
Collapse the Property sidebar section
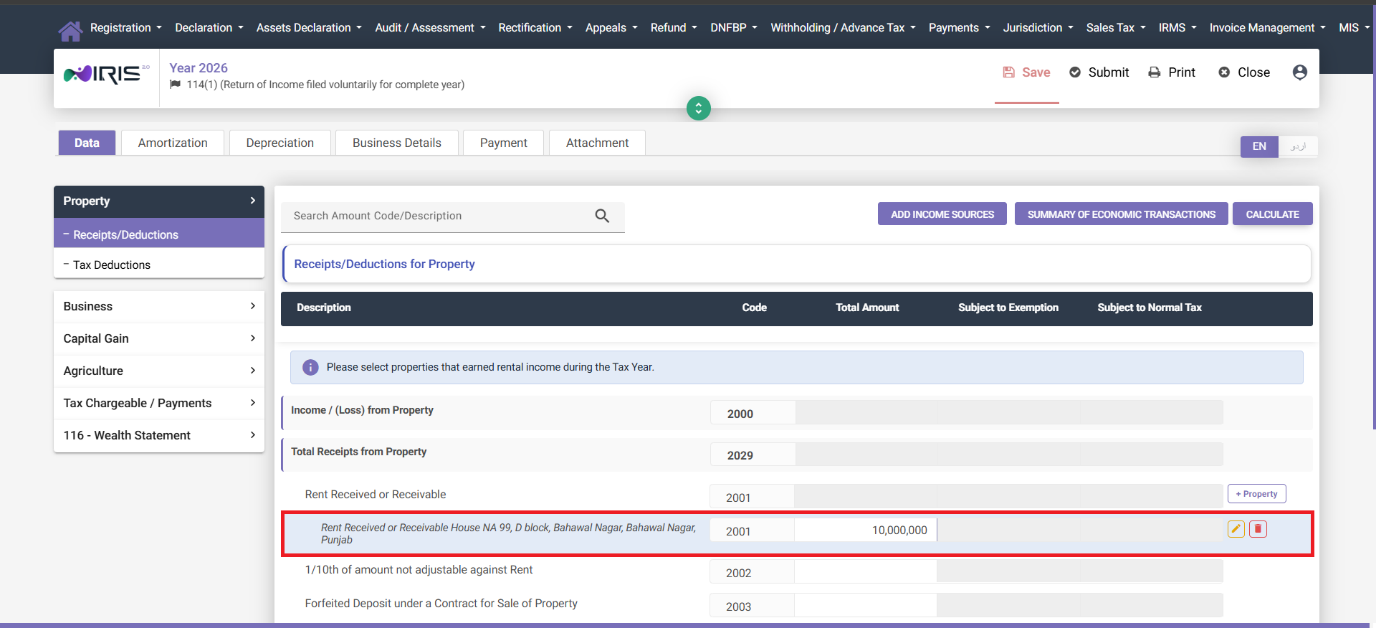159,201
